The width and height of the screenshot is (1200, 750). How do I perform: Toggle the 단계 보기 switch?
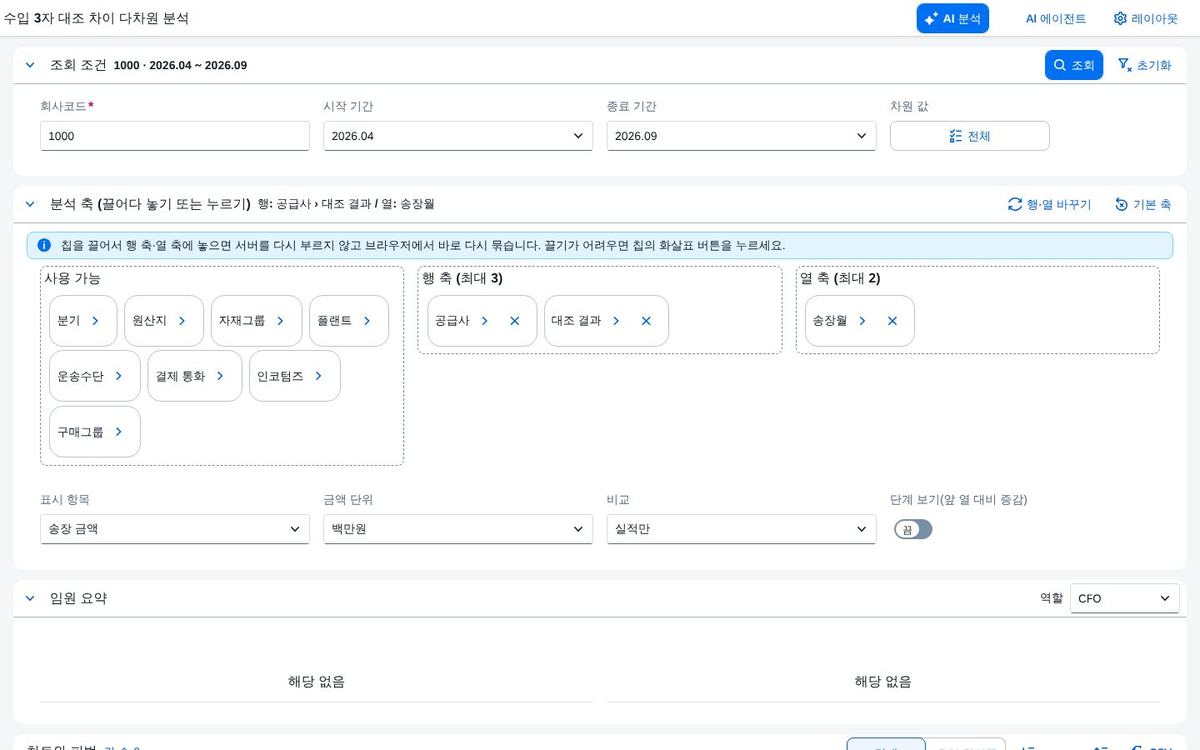tap(913, 529)
